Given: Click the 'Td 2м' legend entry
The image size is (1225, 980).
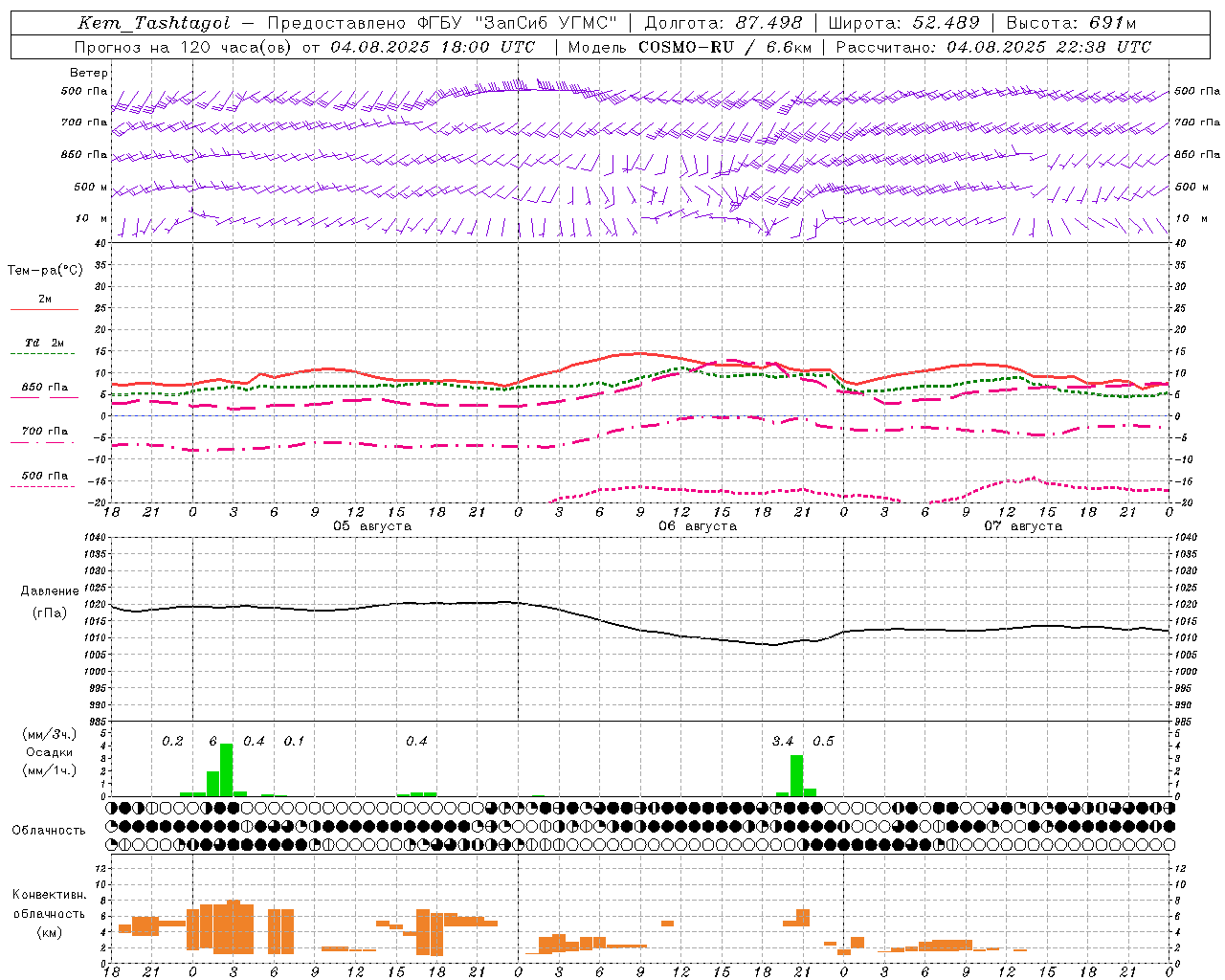Looking at the screenshot, I should coord(45,343).
